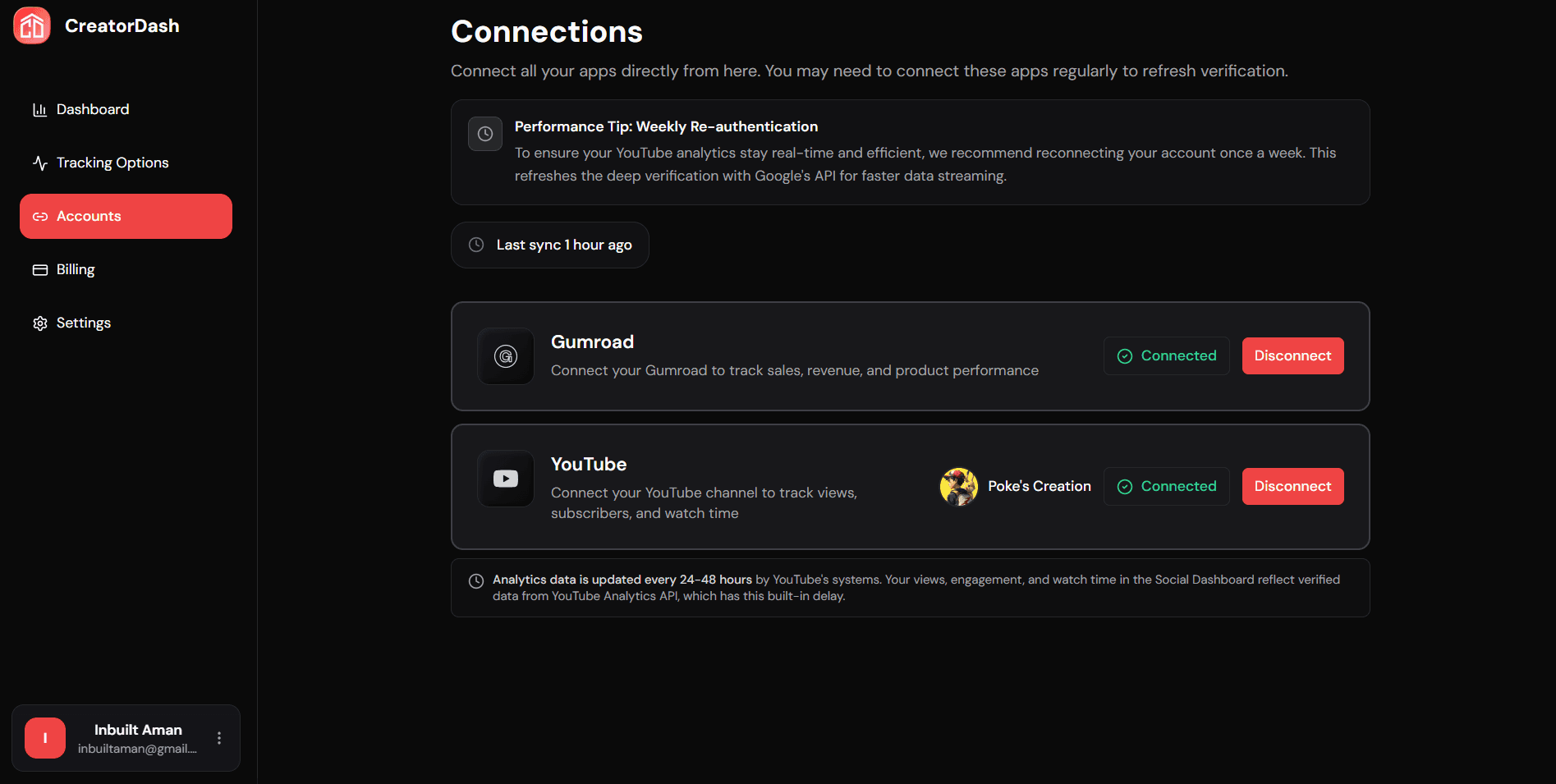Click the CreatorDash brand name

[122, 26]
